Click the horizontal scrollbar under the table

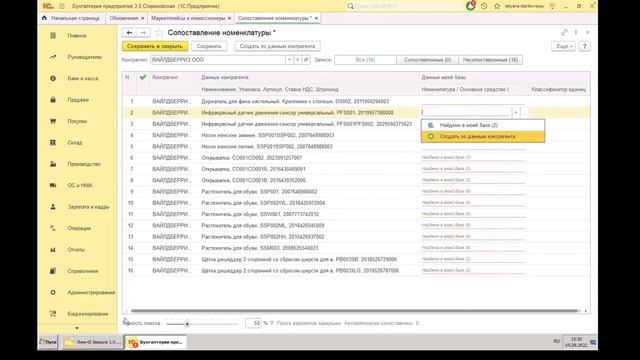coord(354,311)
